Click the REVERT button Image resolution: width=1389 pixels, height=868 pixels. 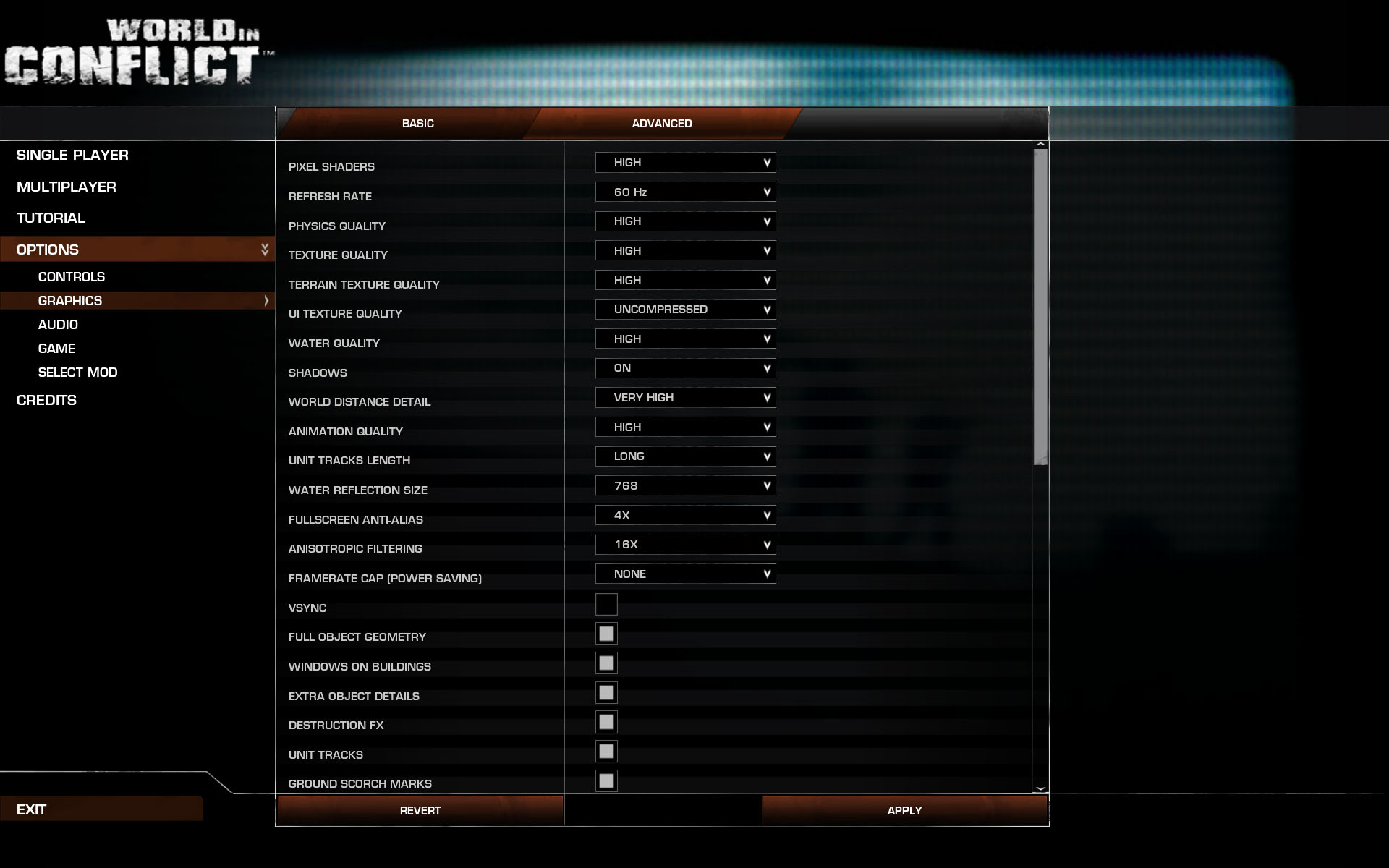[x=418, y=811]
